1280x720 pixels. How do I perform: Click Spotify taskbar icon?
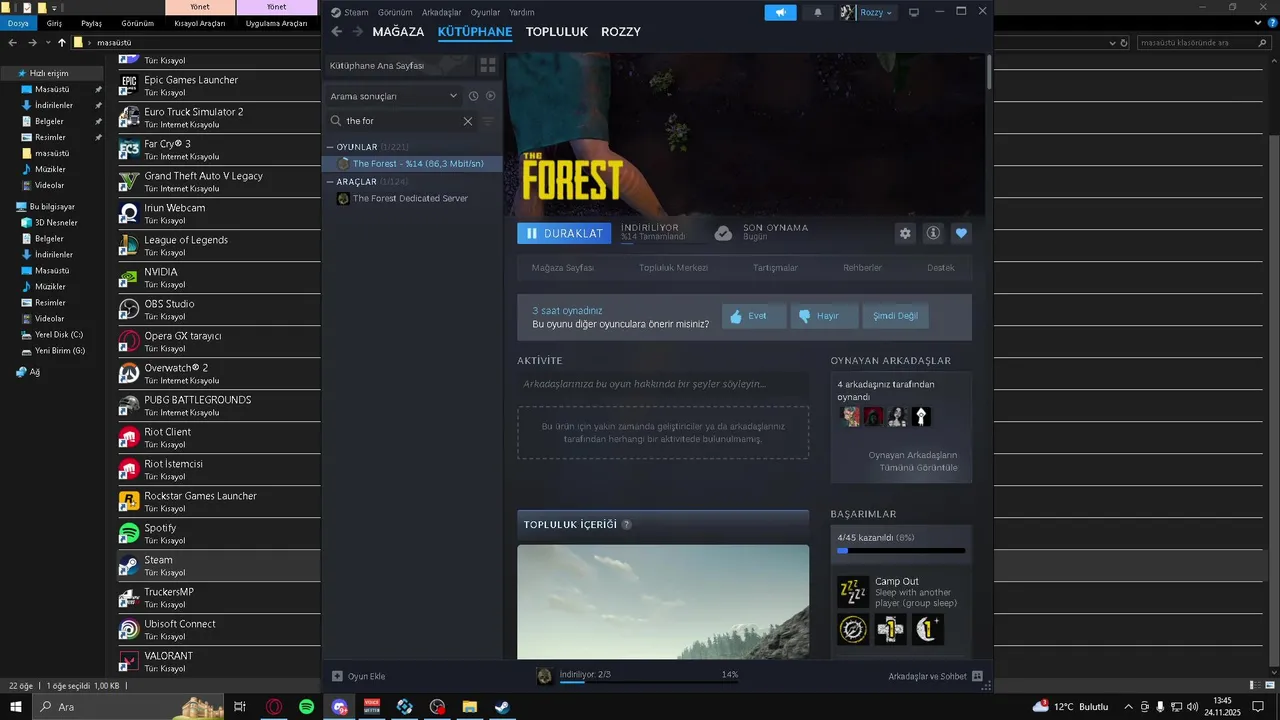pyautogui.click(x=306, y=707)
